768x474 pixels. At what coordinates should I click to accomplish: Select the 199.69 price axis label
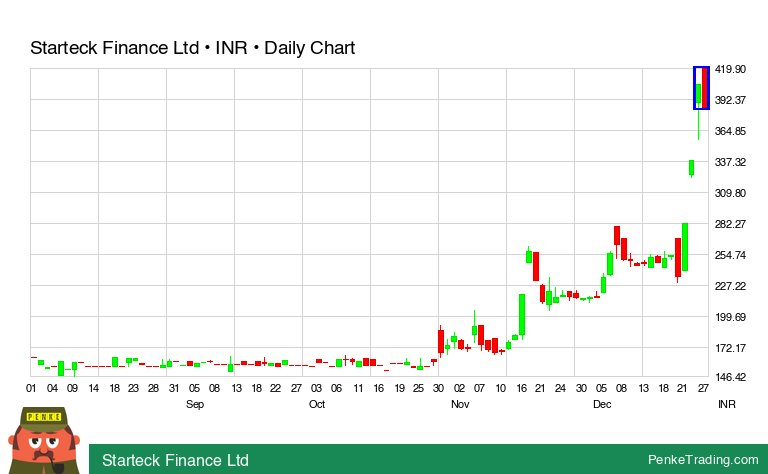click(730, 317)
